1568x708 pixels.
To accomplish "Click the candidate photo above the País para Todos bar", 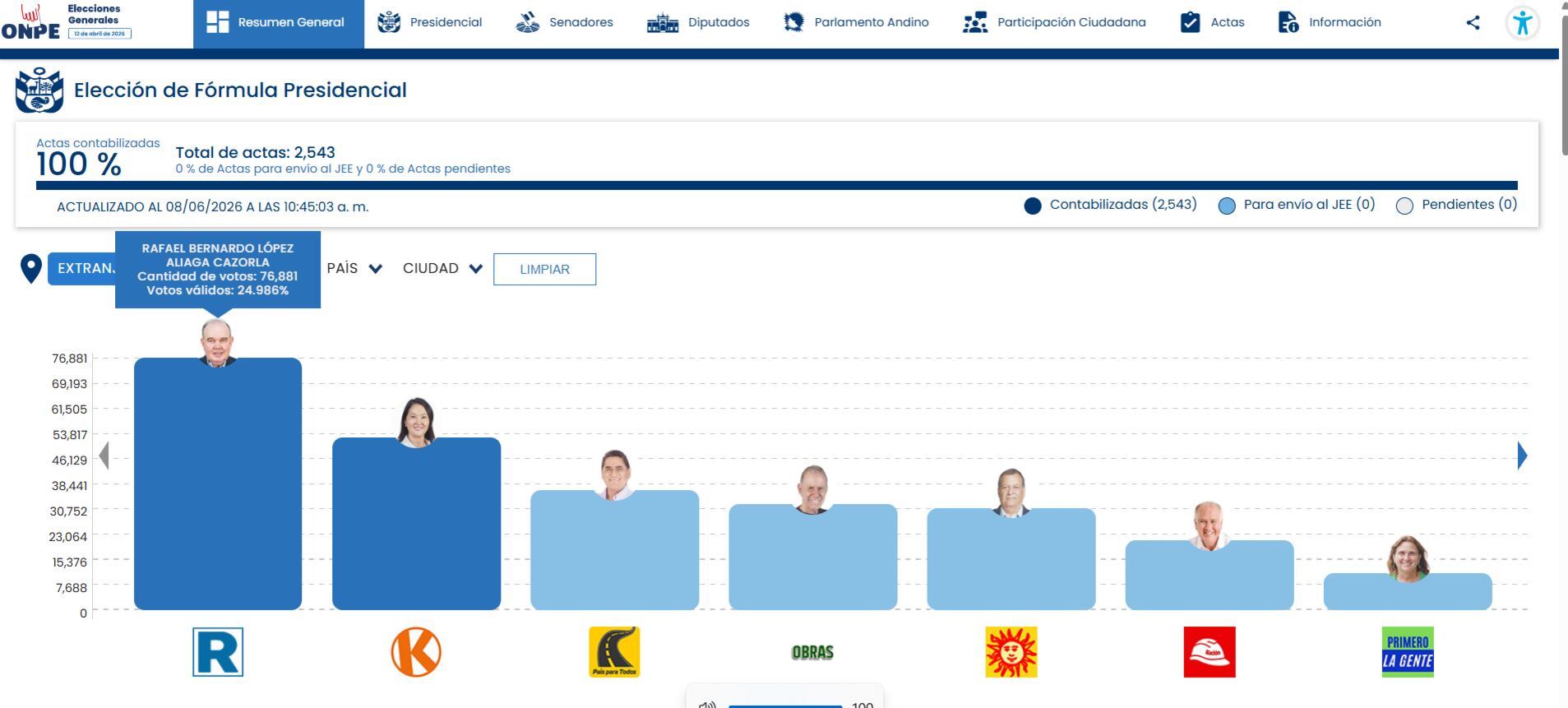I will tap(614, 475).
